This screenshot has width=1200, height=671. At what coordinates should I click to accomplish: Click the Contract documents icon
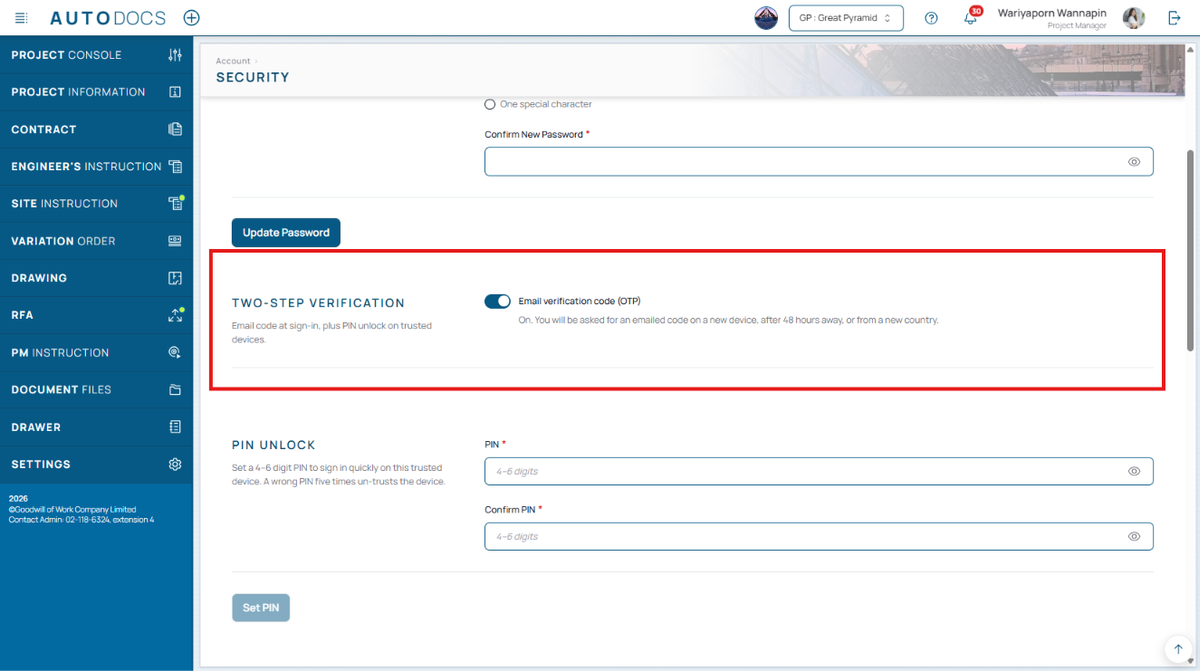pyautogui.click(x=175, y=129)
